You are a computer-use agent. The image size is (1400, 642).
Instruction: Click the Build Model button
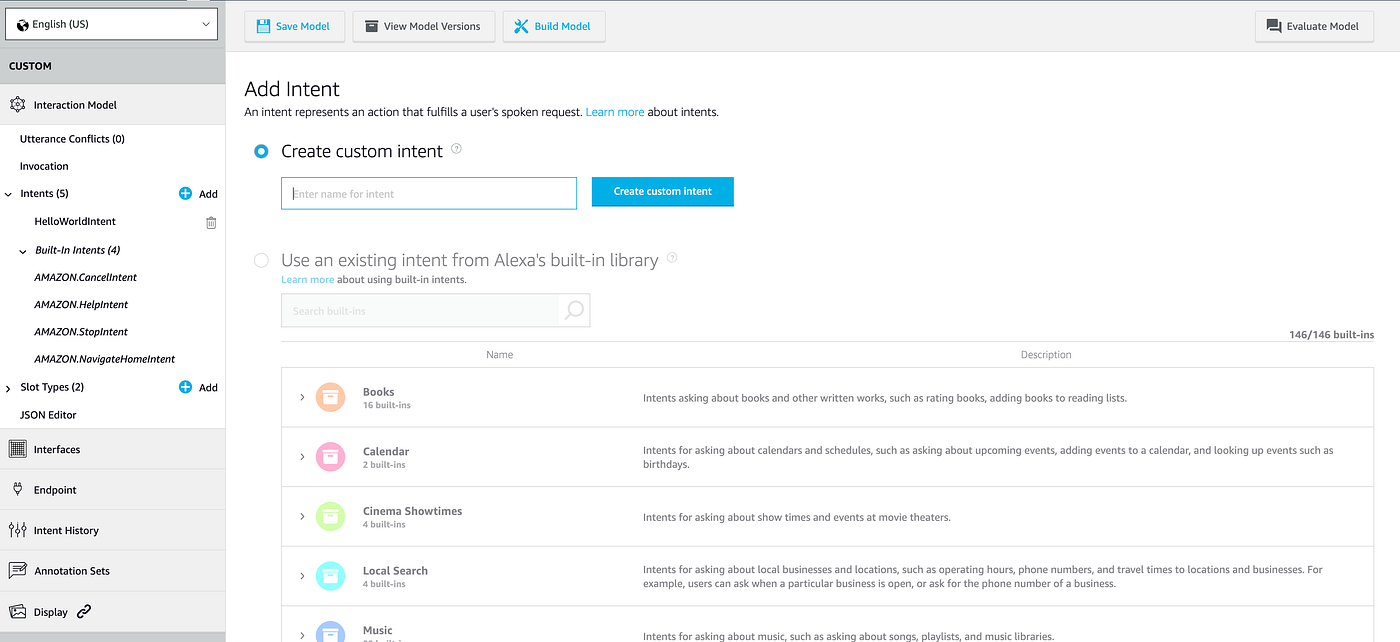[x=553, y=26]
